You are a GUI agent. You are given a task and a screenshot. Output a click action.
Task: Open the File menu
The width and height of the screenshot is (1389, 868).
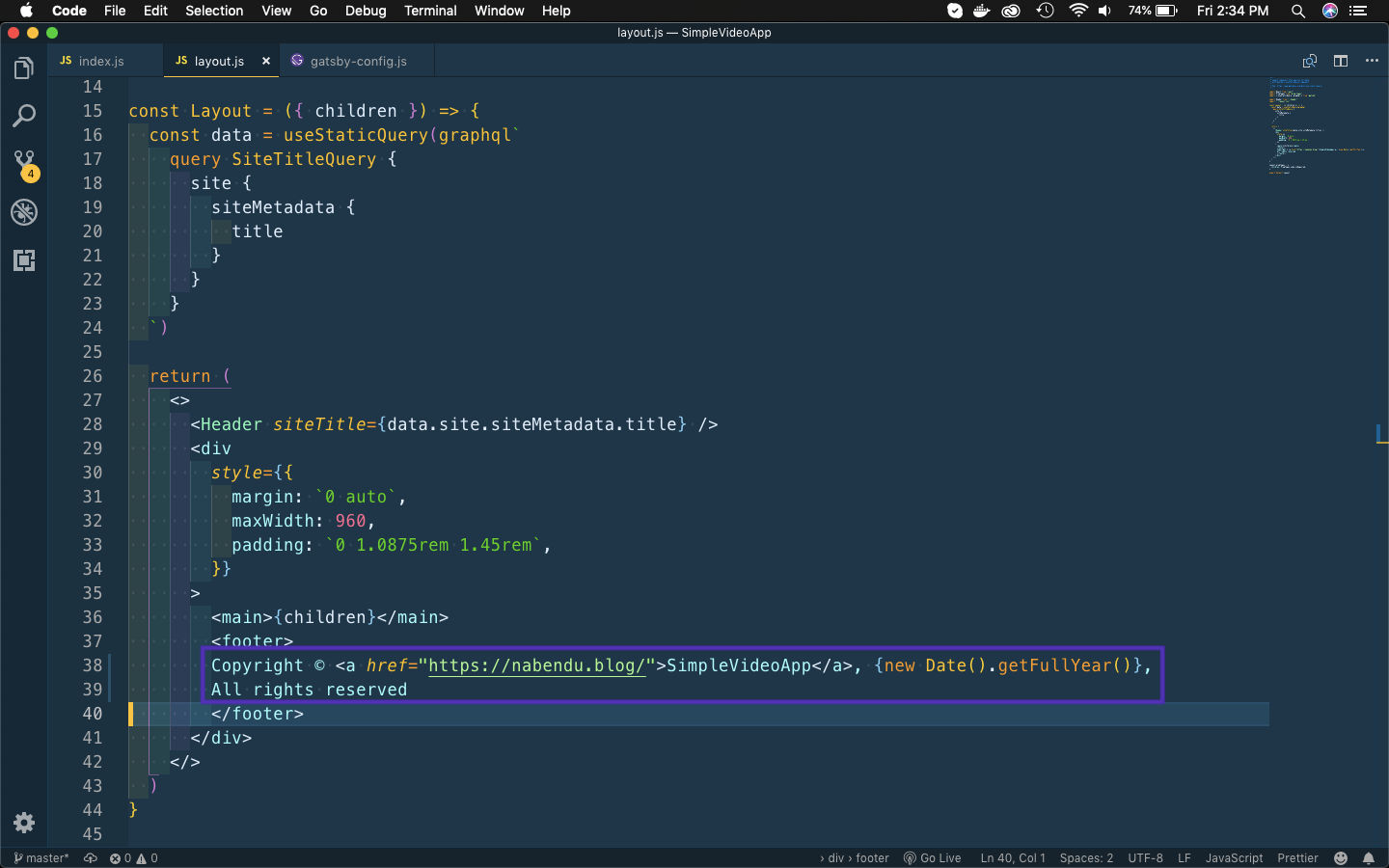tap(115, 11)
